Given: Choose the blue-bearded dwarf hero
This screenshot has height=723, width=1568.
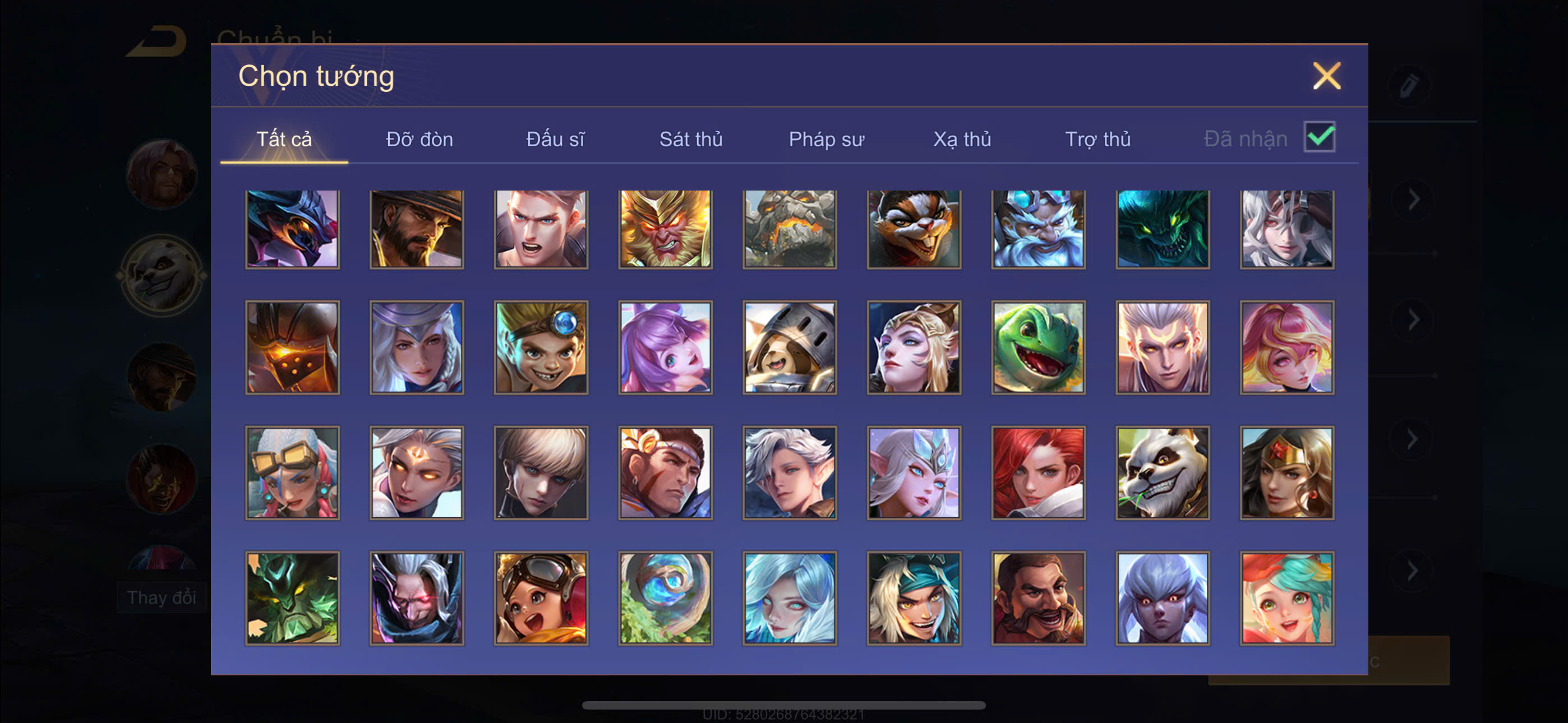Looking at the screenshot, I should [x=1038, y=229].
